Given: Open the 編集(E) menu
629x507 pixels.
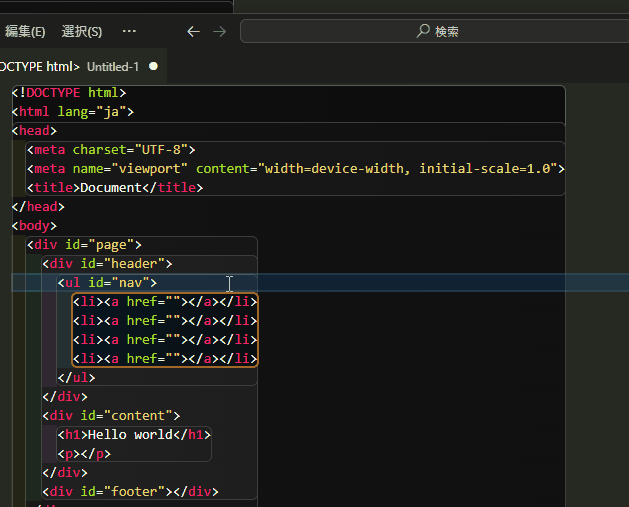Looking at the screenshot, I should [x=25, y=31].
